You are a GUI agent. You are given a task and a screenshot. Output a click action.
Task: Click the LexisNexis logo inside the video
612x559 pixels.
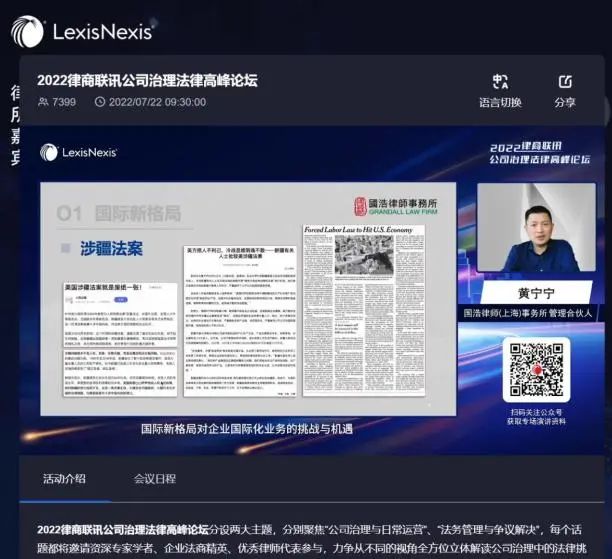point(78,152)
